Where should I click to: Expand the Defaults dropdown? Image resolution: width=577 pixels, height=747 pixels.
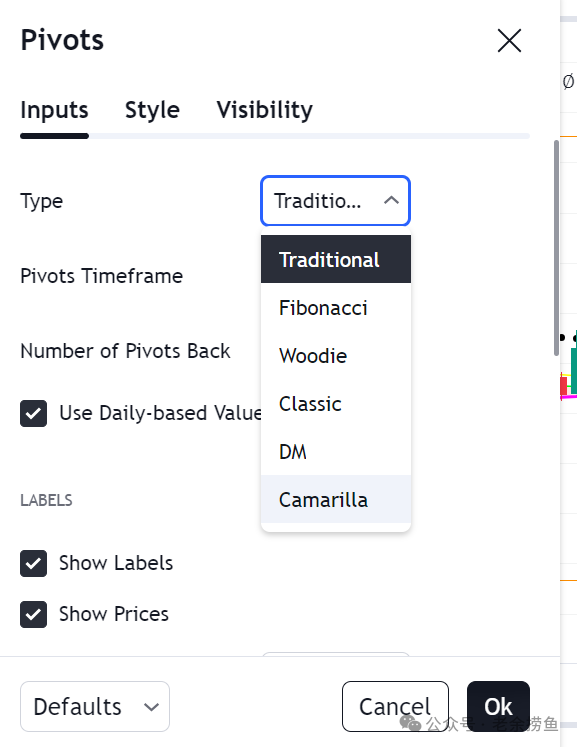tap(95, 707)
